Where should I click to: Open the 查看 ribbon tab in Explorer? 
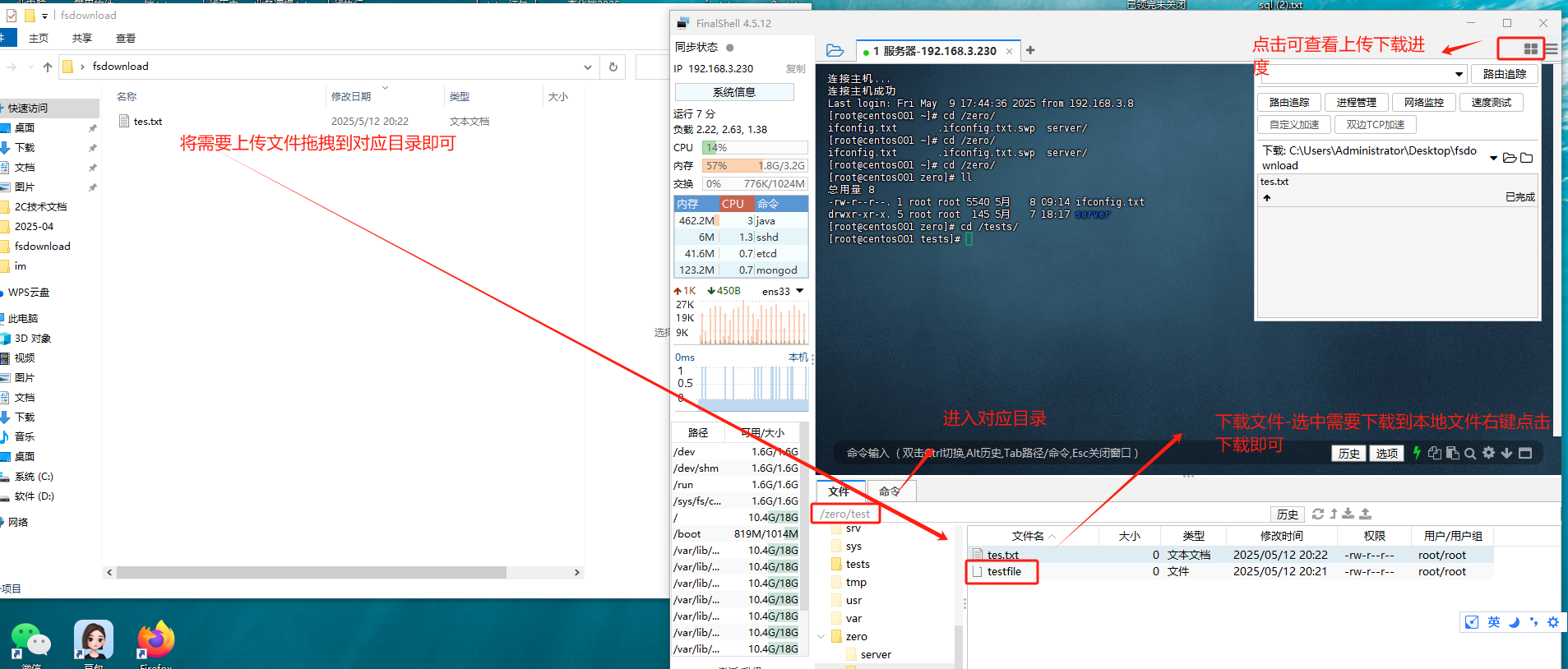click(126, 39)
